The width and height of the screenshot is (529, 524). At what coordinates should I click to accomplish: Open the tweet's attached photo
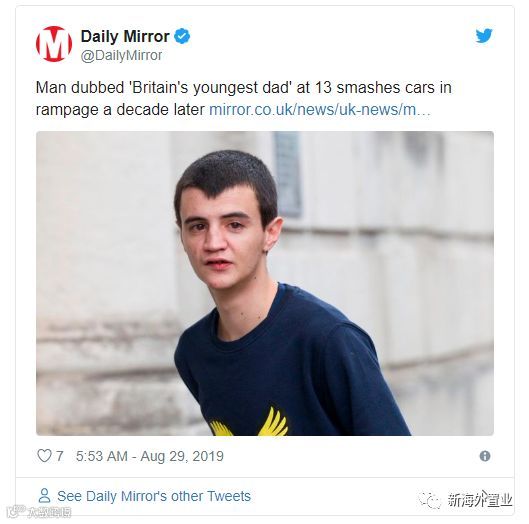pyautogui.click(x=265, y=283)
